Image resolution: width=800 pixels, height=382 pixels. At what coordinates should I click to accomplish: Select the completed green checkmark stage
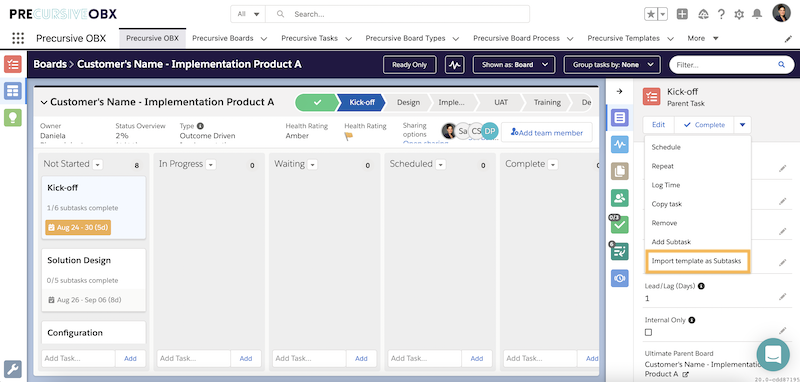(x=317, y=103)
